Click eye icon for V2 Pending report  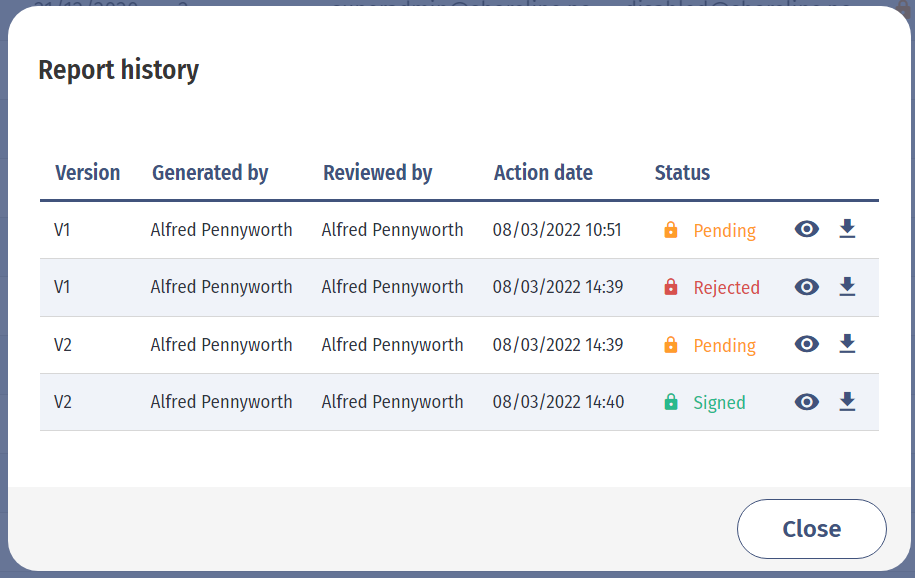(x=807, y=344)
